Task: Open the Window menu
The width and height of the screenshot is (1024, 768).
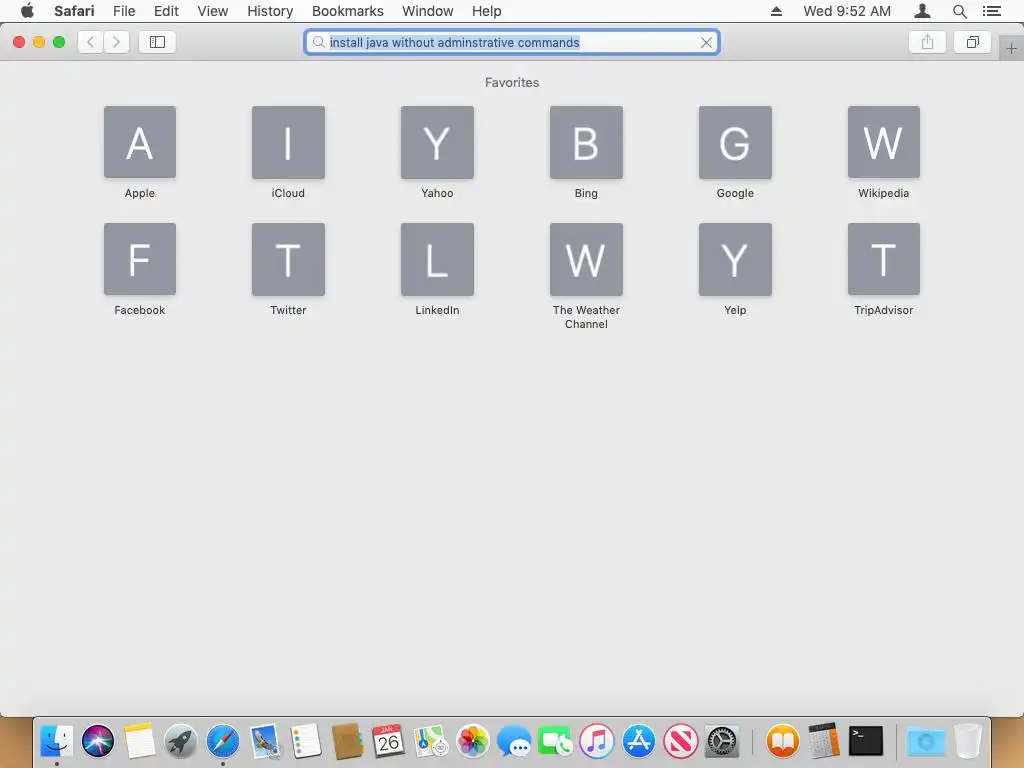Action: (x=428, y=11)
